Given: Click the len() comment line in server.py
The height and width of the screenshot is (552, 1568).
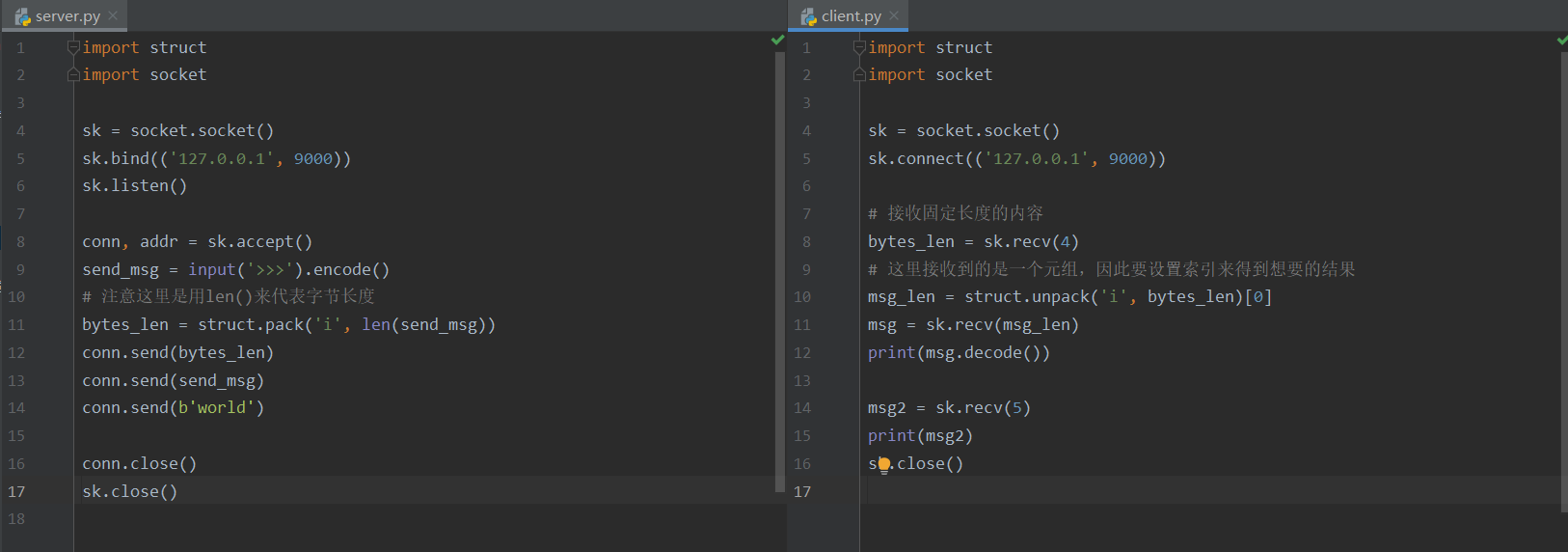Looking at the screenshot, I should coord(229,296).
